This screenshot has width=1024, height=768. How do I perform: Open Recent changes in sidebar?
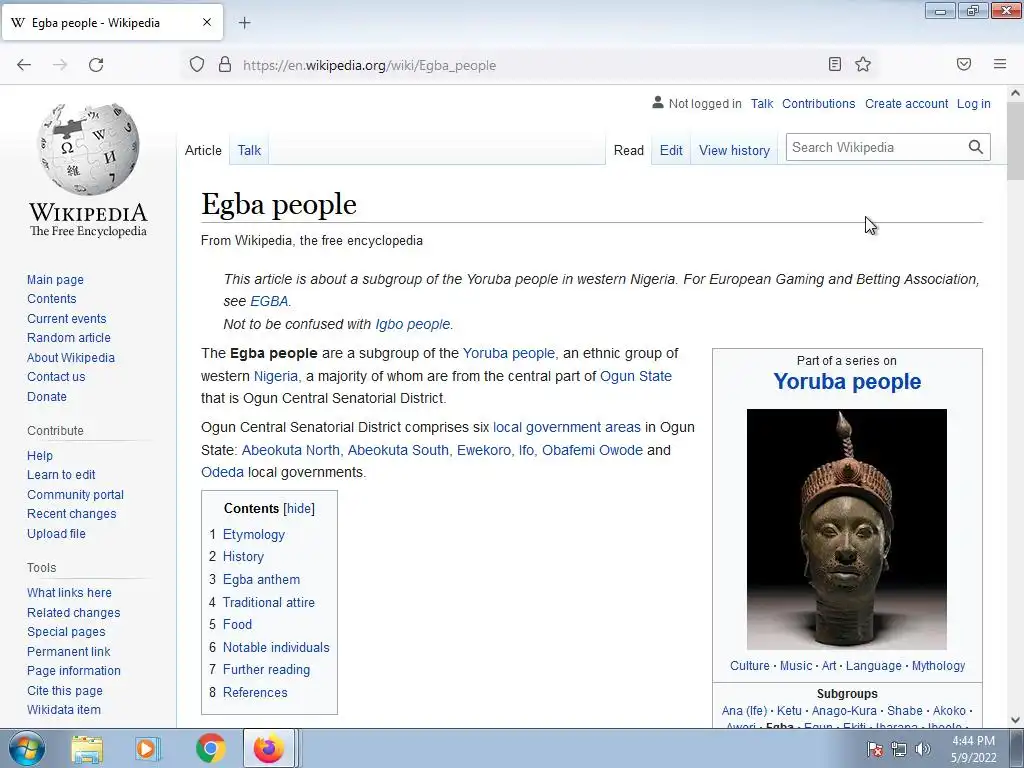(71, 513)
